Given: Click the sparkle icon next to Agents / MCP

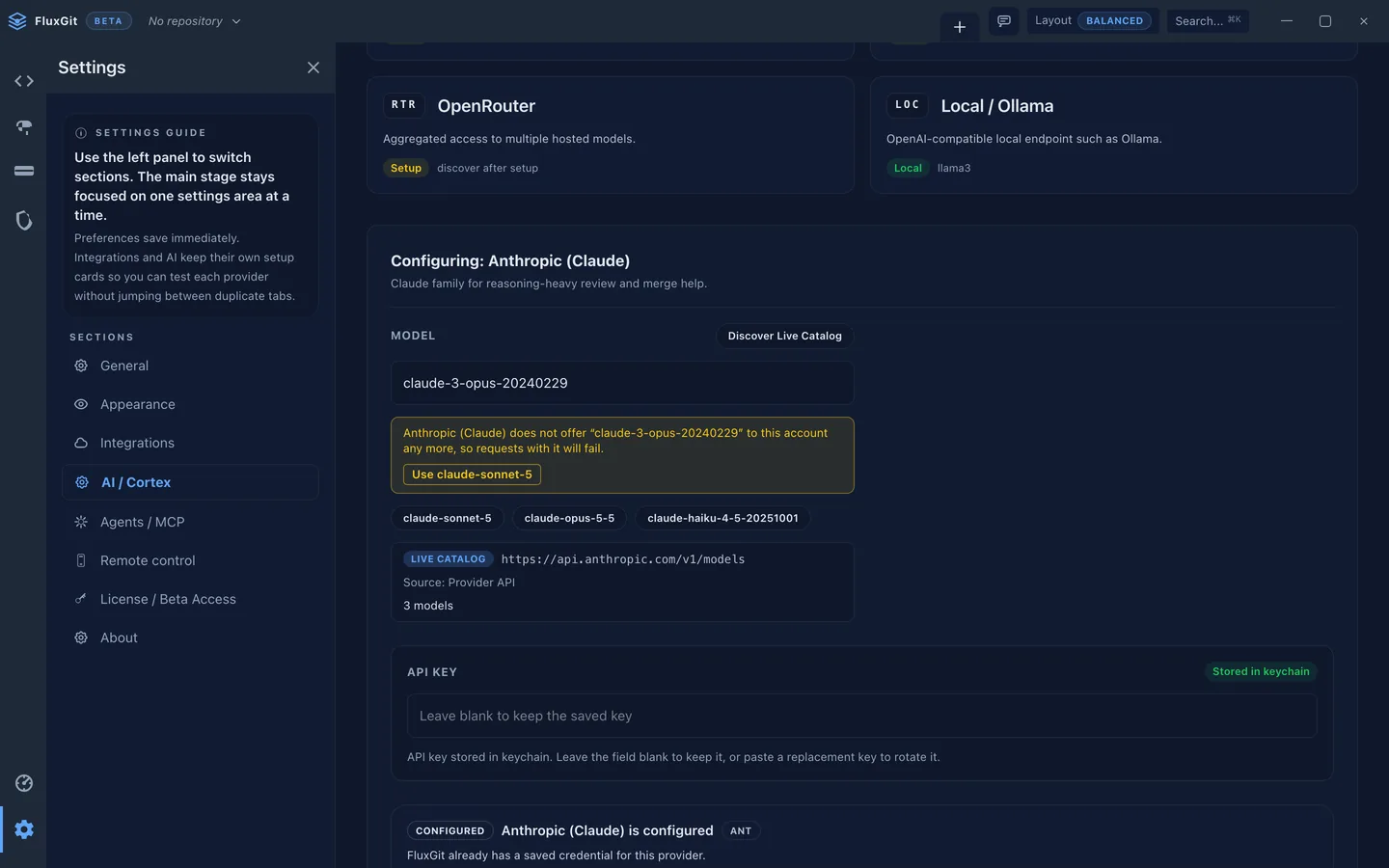Looking at the screenshot, I should [81, 522].
